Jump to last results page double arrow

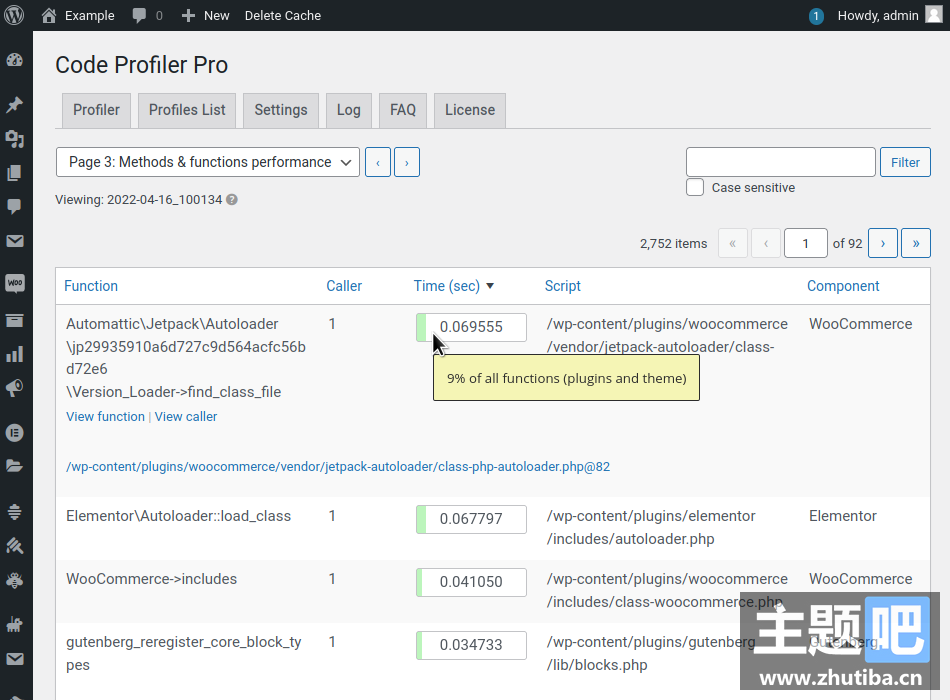pos(916,243)
